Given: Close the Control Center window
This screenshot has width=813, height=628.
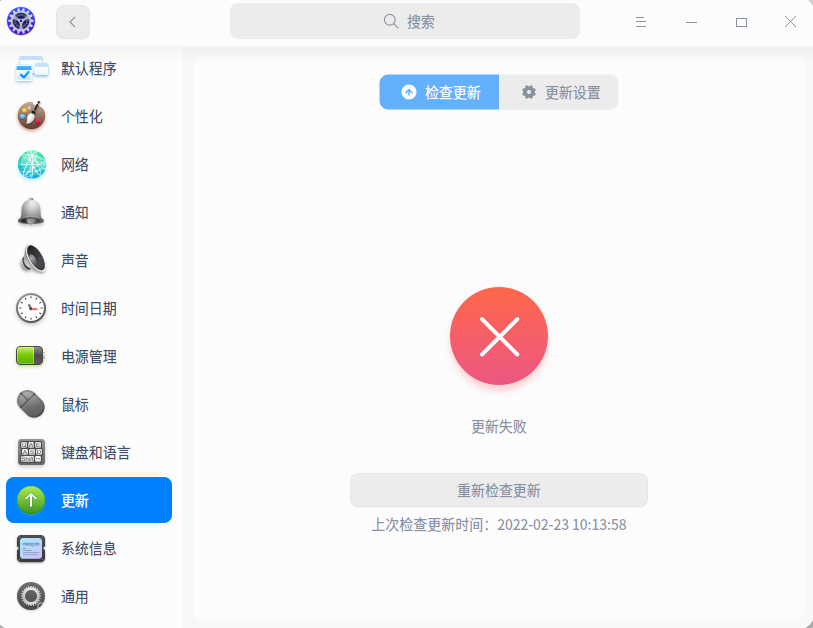Looking at the screenshot, I should point(790,22).
